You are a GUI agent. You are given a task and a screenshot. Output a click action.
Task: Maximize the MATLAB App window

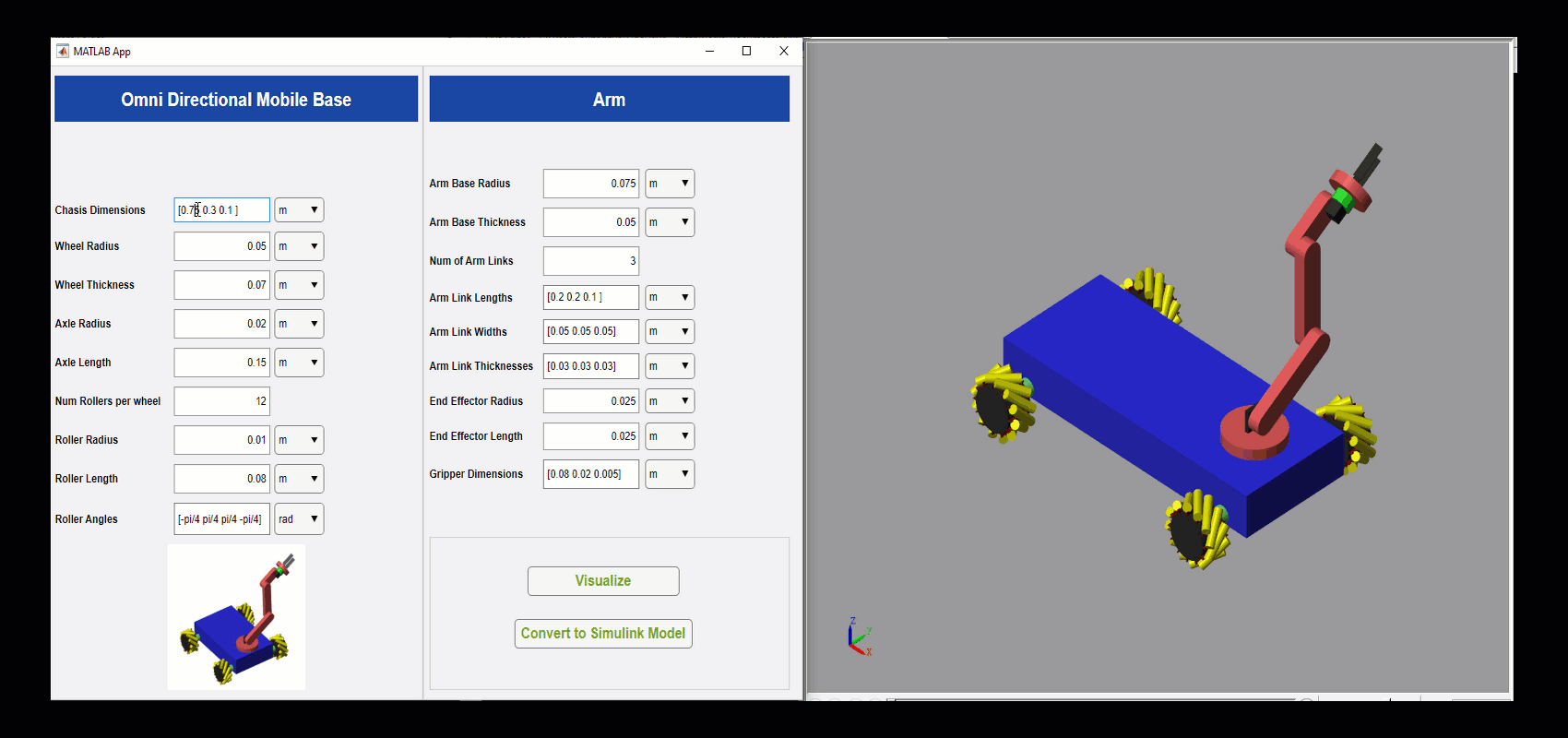(x=746, y=52)
